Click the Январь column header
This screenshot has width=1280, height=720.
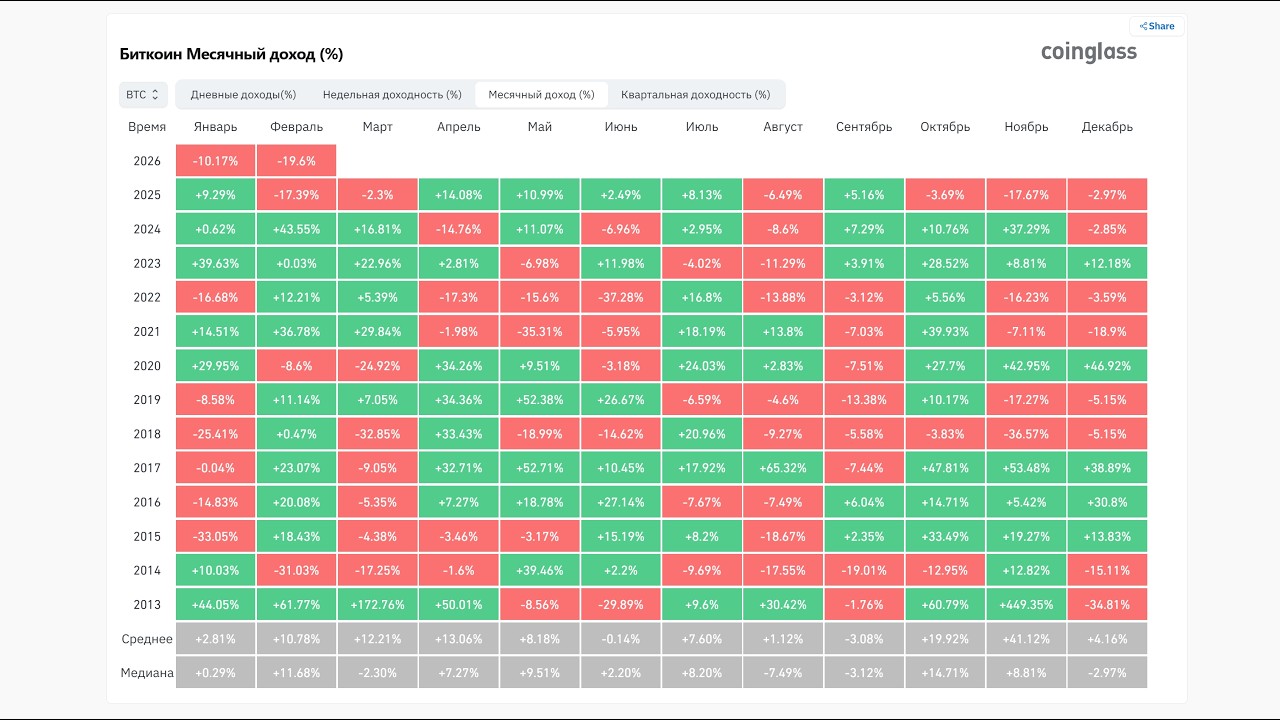[x=215, y=127]
